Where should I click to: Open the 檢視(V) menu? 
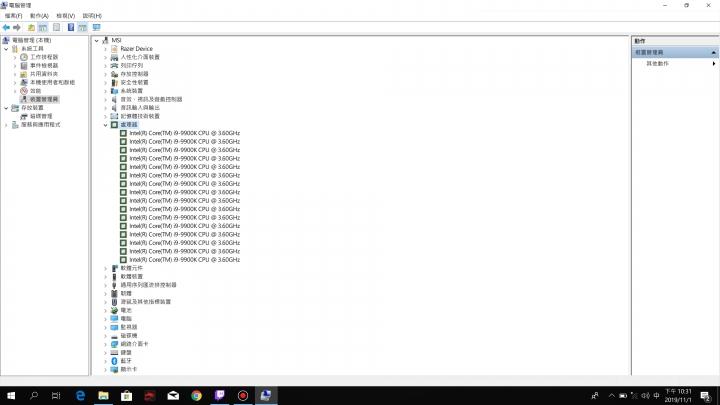65,16
